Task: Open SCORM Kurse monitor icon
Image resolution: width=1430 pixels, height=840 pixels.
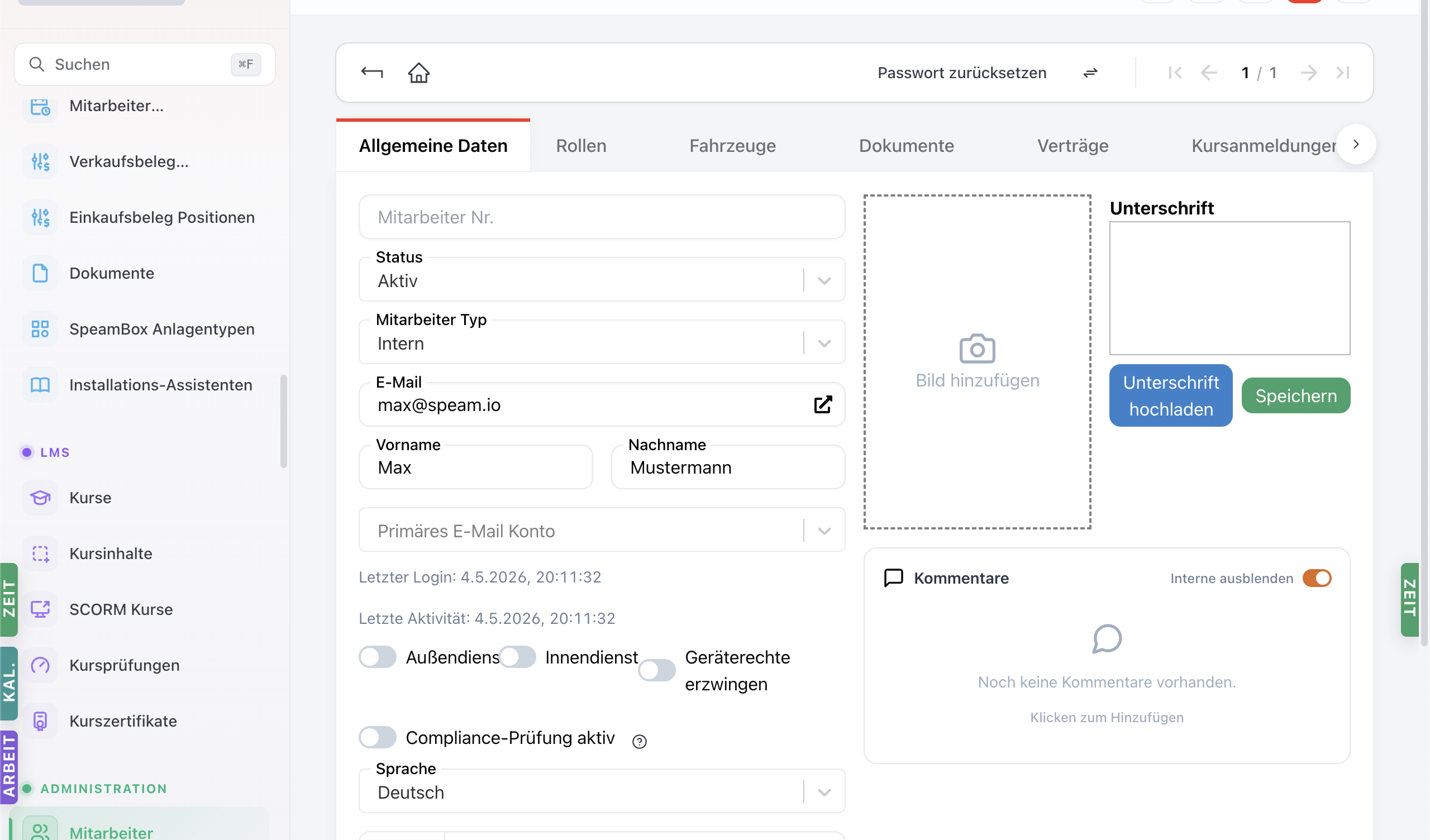Action: [x=40, y=609]
